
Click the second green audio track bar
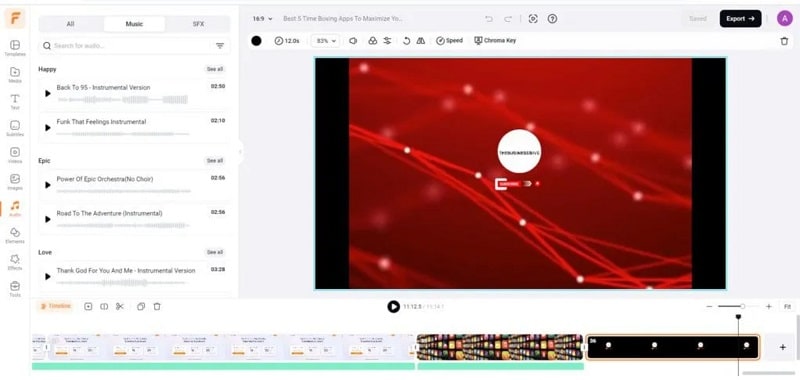coord(501,366)
